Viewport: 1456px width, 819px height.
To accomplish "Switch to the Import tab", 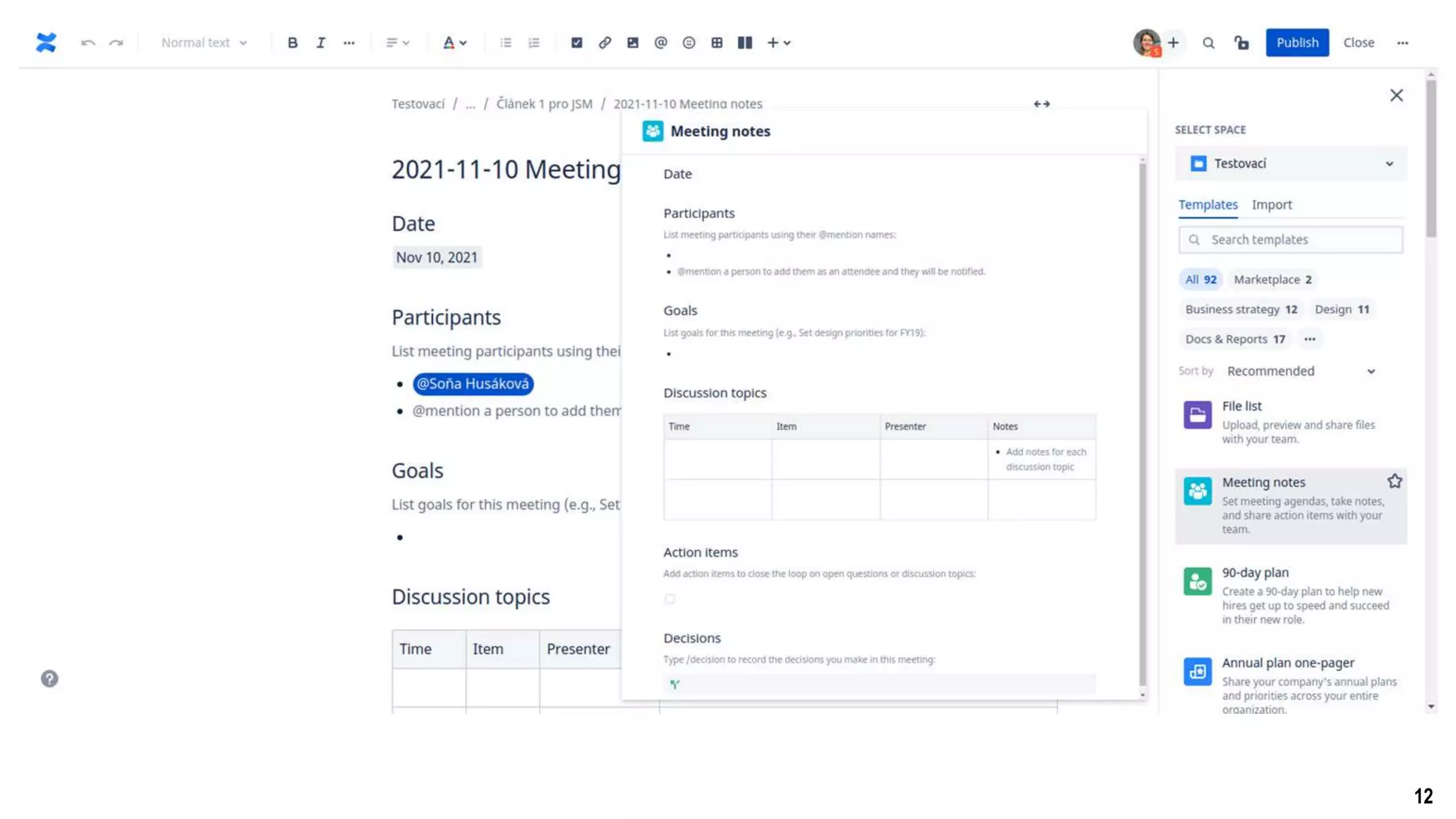I will 1271,205.
